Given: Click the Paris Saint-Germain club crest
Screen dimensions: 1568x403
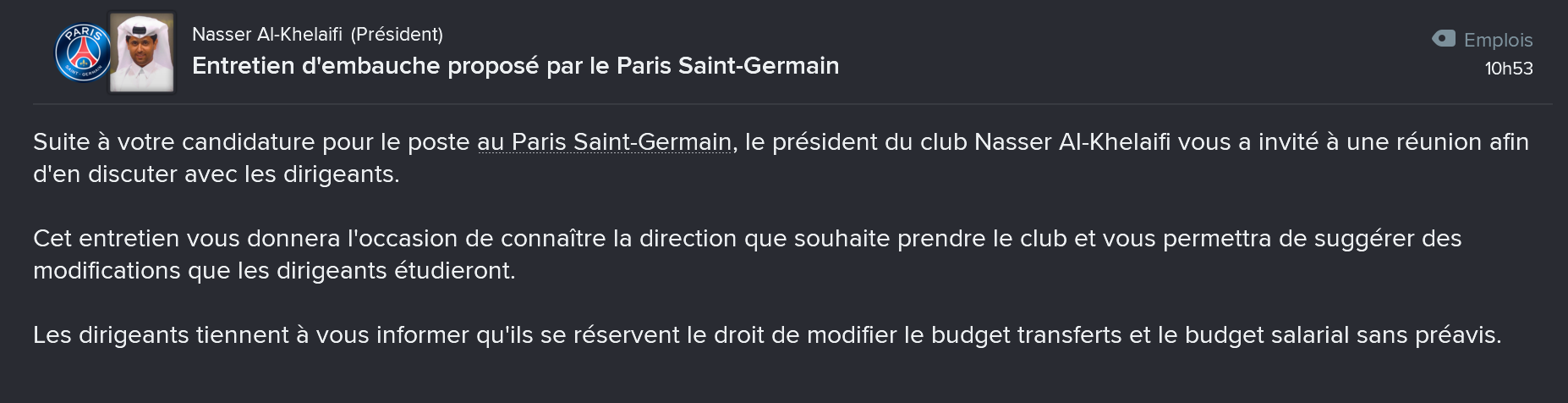Looking at the screenshot, I should (x=83, y=52).
